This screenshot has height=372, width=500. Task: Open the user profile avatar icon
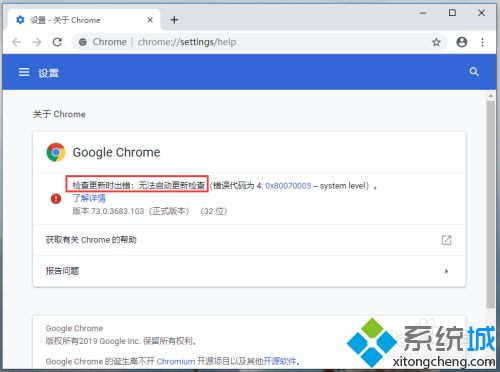point(462,42)
